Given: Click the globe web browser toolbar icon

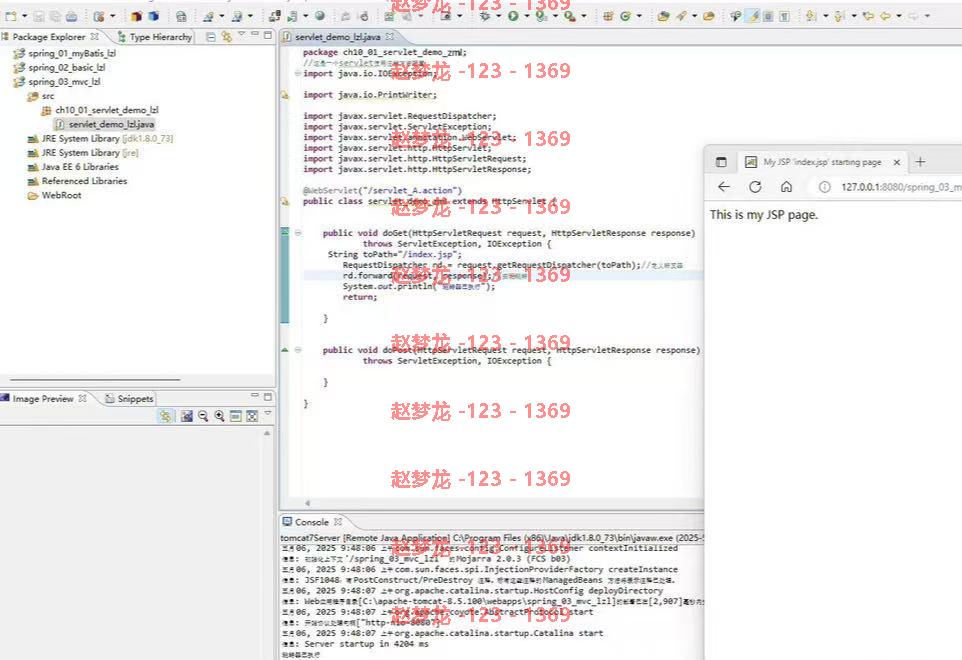Looking at the screenshot, I should tap(320, 16).
